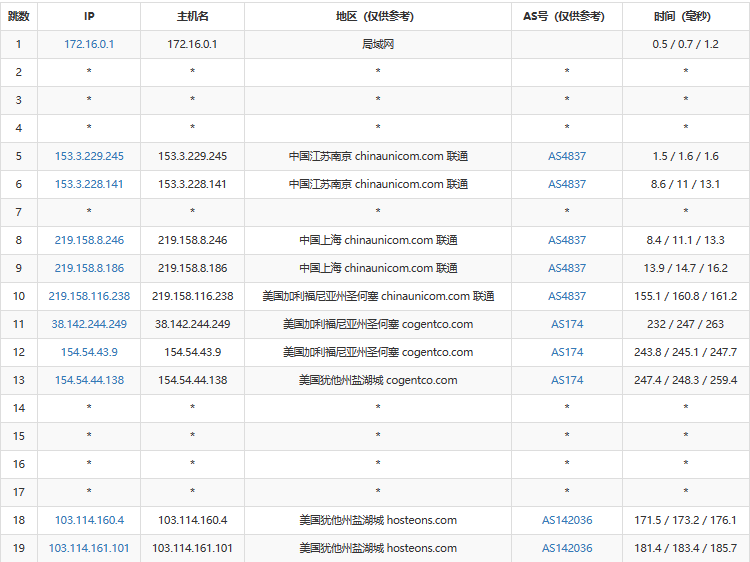This screenshot has width=750, height=562.
Task: Open AS142036 link in hop 18 row
Action: click(567, 520)
